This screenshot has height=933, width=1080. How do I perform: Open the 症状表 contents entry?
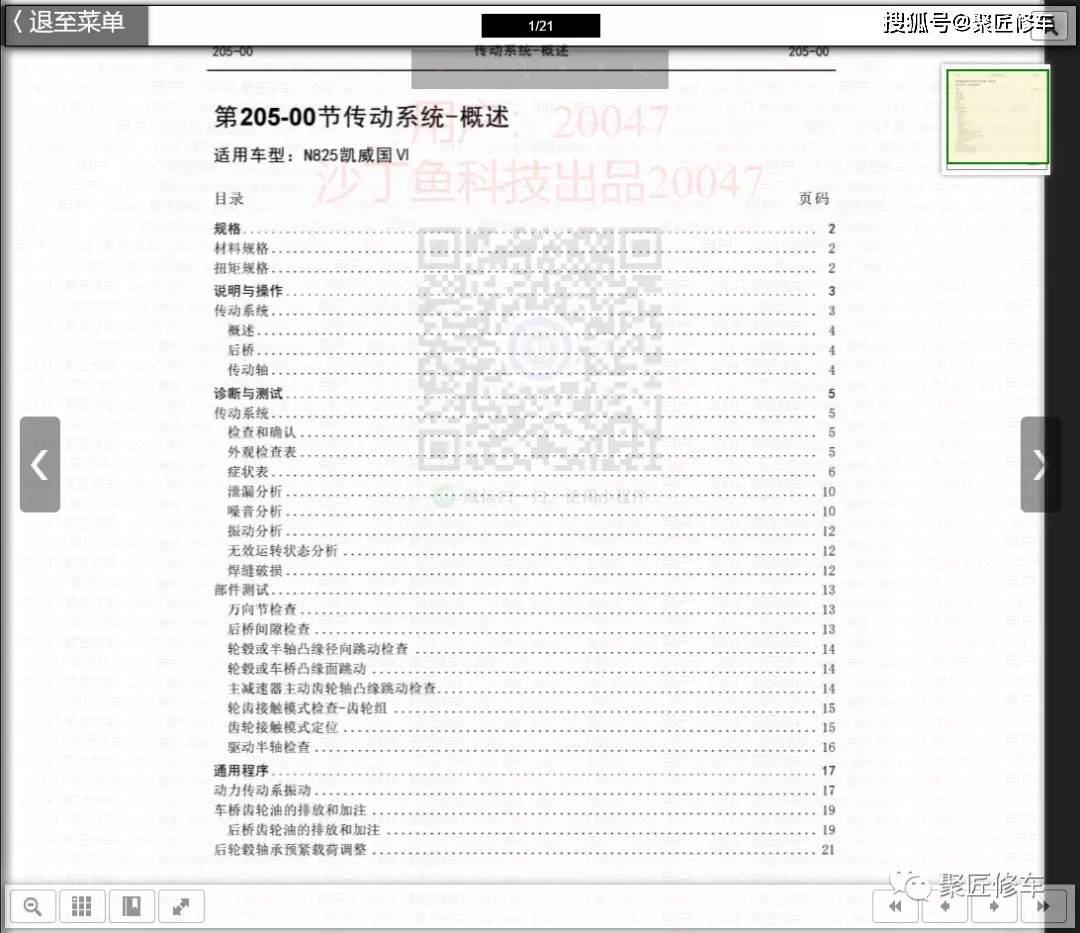click(531, 472)
